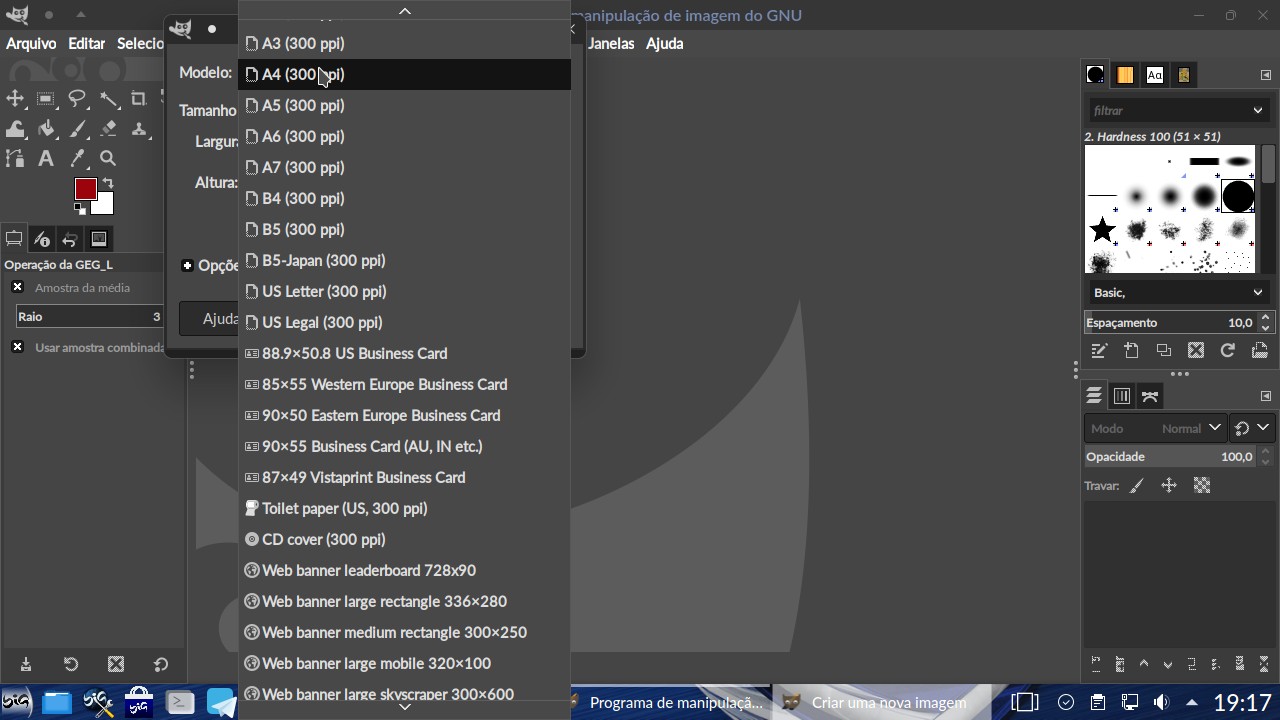The image size is (1280, 720).
Task: Pick 88.9×50.8 US Business Card template
Action: click(x=404, y=353)
